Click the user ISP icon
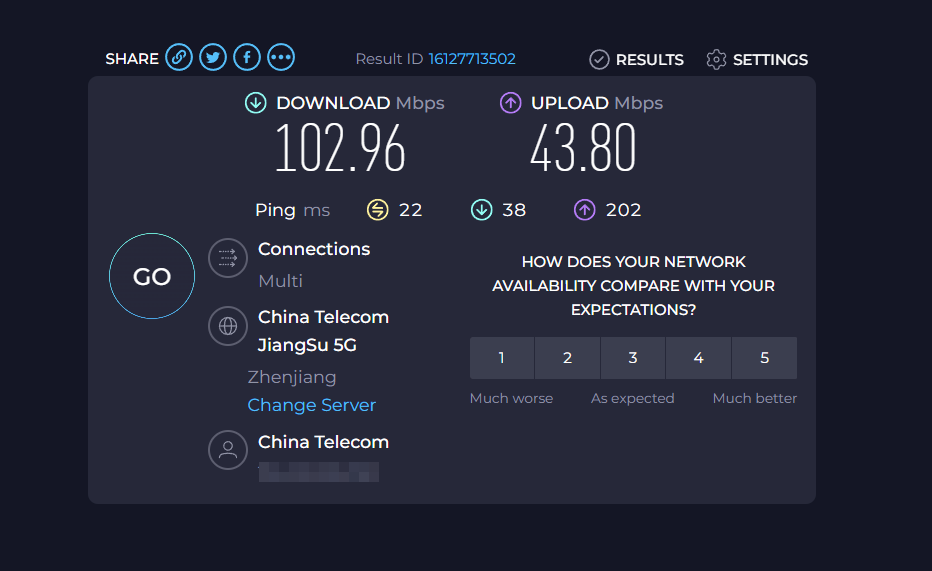This screenshot has width=932, height=571. click(227, 450)
